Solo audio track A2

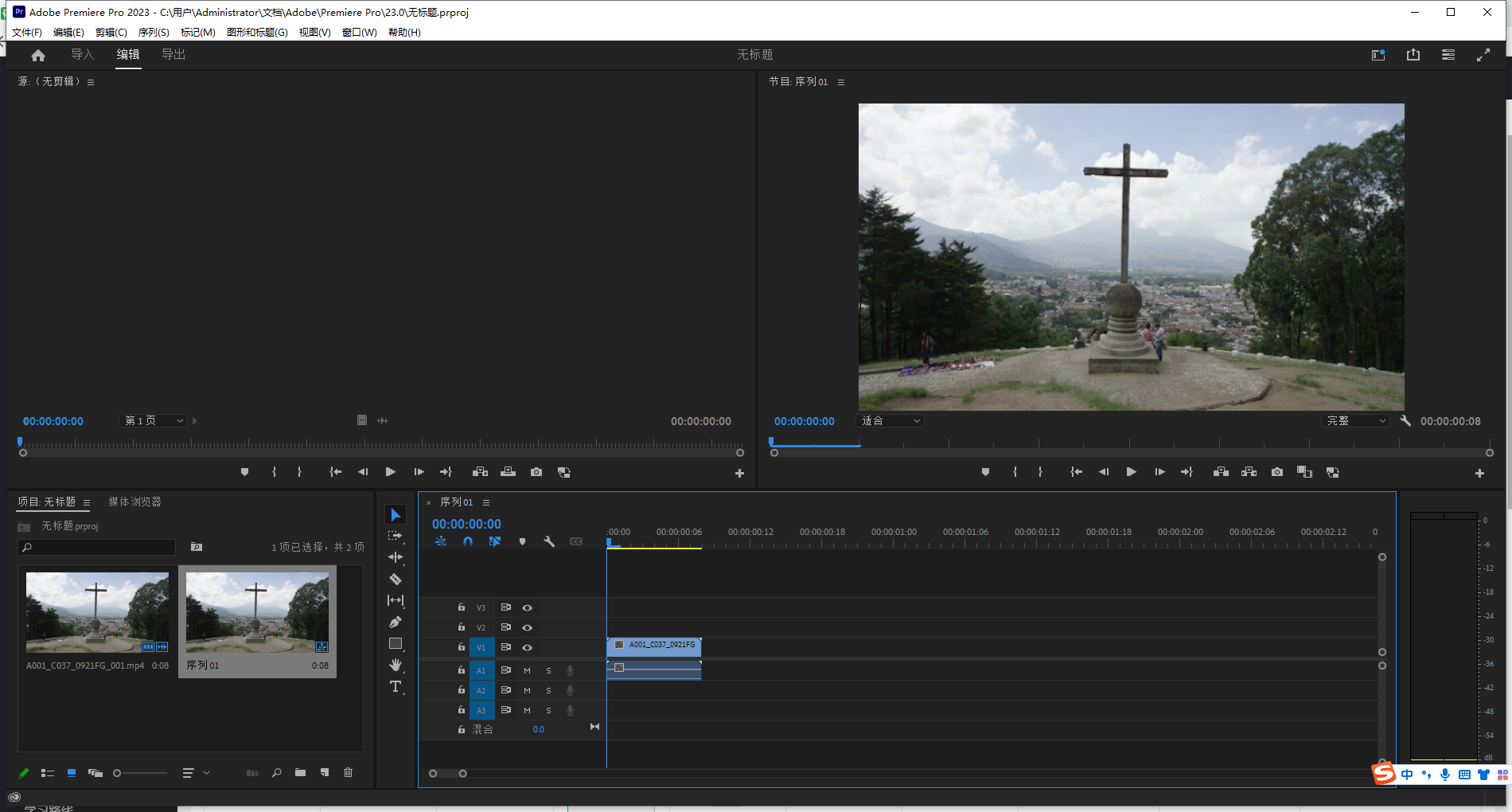pos(548,690)
